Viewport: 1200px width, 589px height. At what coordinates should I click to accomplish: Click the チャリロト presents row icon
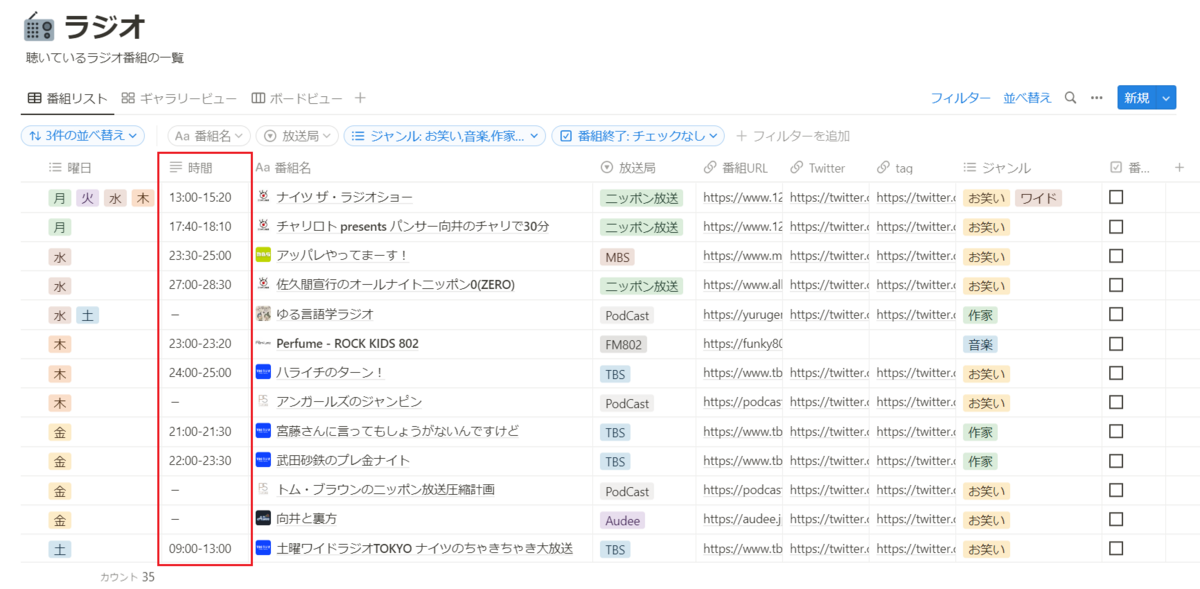tap(263, 227)
